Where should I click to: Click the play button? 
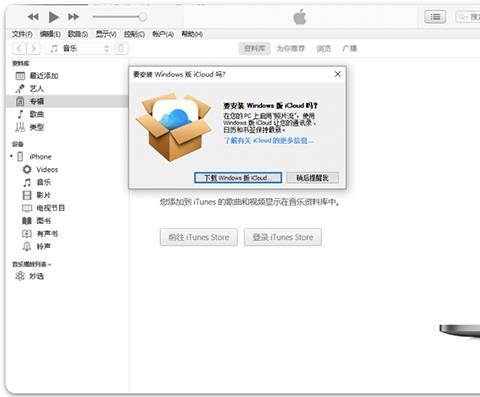pos(53,17)
